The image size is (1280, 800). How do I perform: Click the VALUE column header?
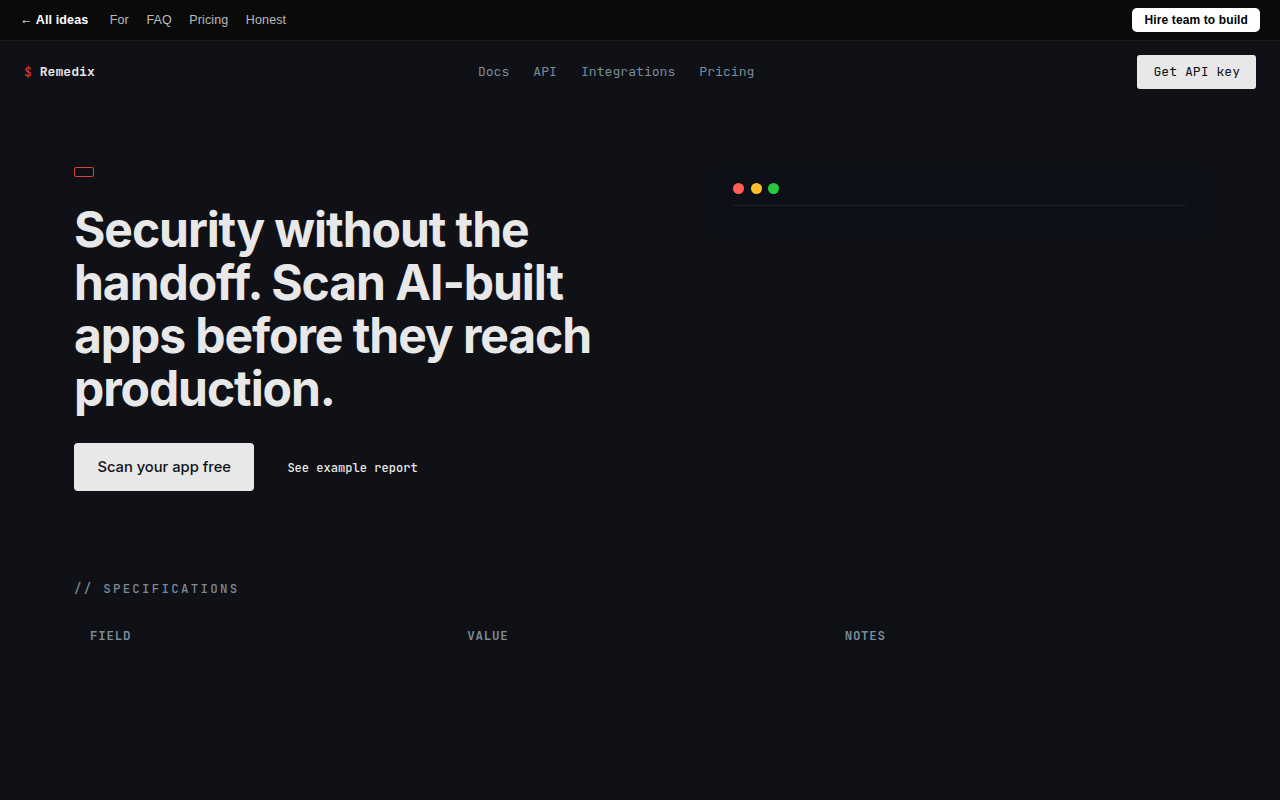pyautogui.click(x=488, y=636)
